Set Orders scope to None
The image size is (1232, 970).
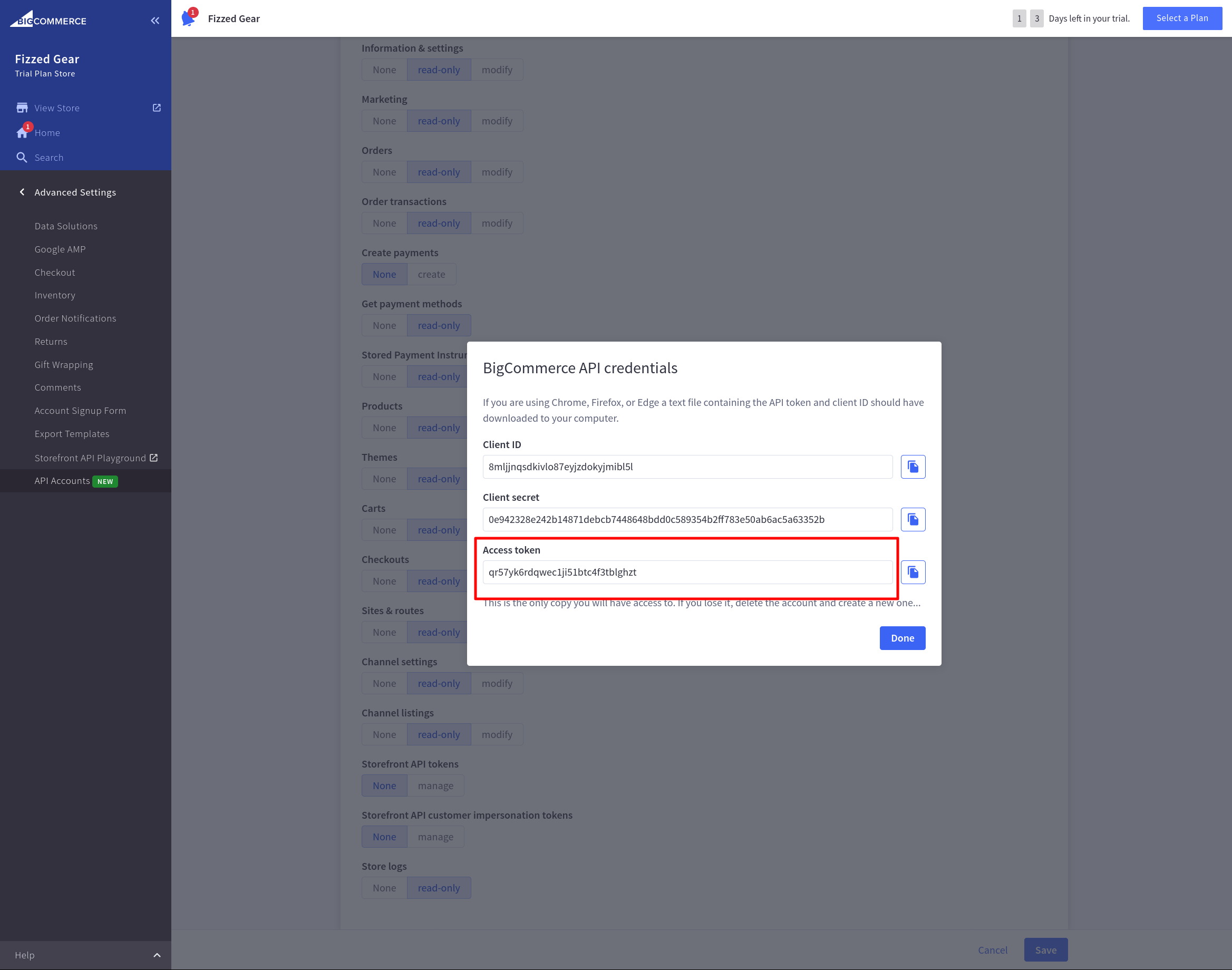click(384, 172)
